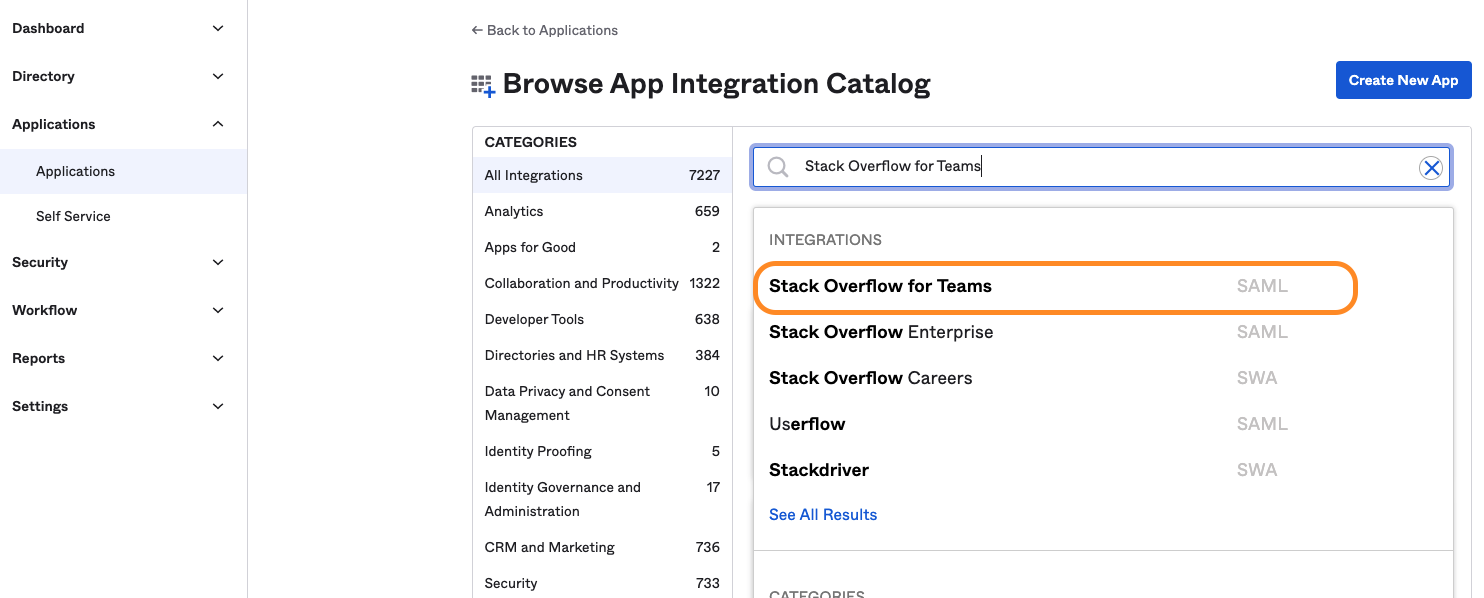Expand the Settings sidebar chevron
1484x598 pixels.
point(218,406)
